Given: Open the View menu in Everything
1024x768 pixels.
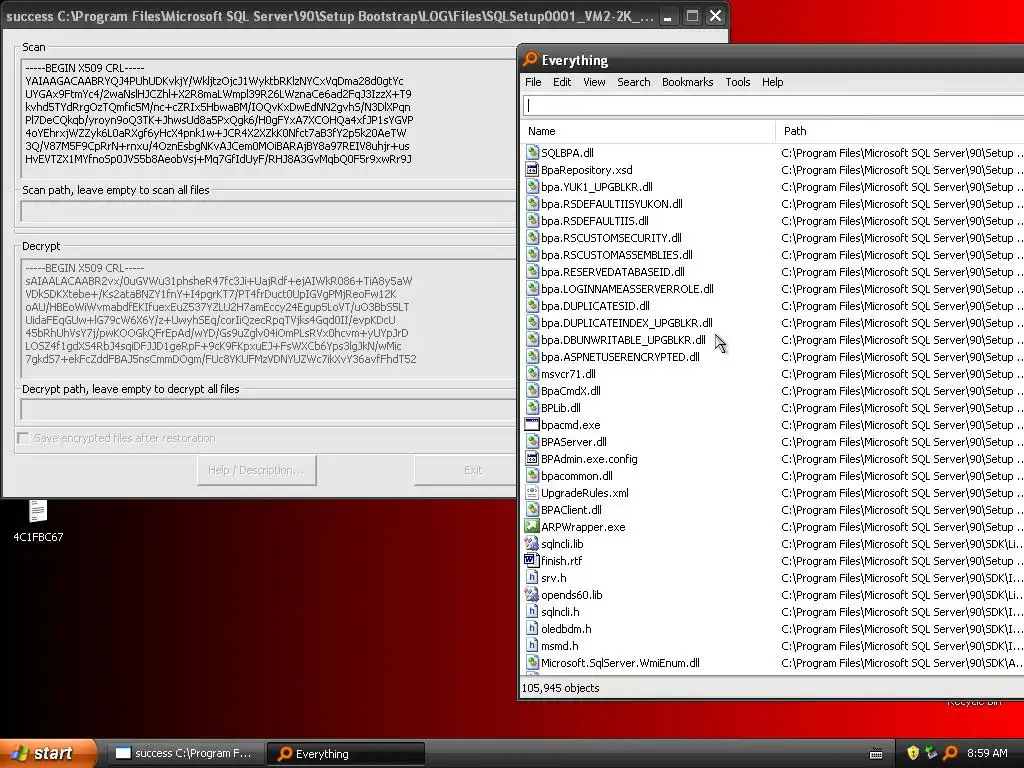Looking at the screenshot, I should coord(594,82).
